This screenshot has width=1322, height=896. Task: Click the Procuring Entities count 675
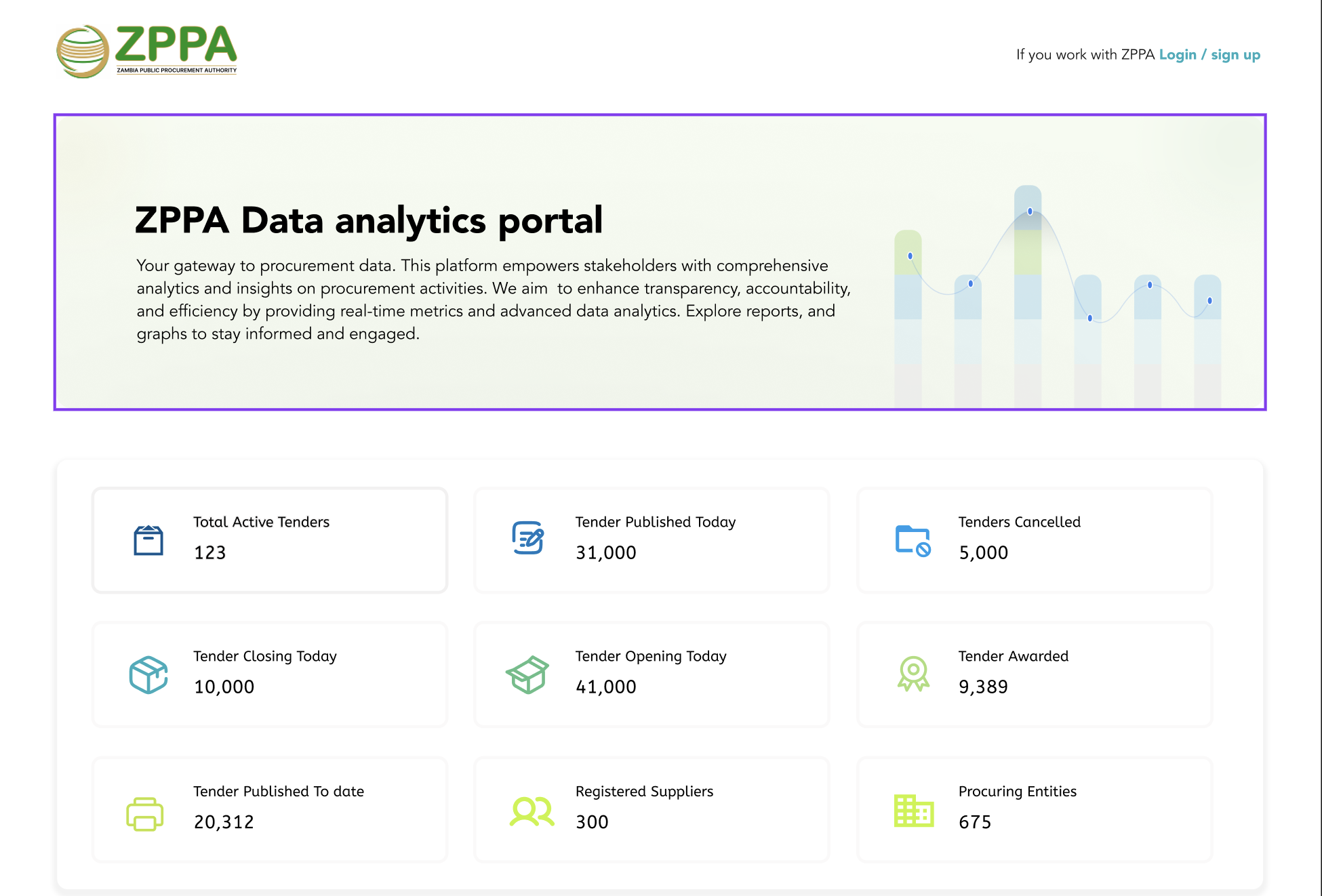click(x=975, y=822)
